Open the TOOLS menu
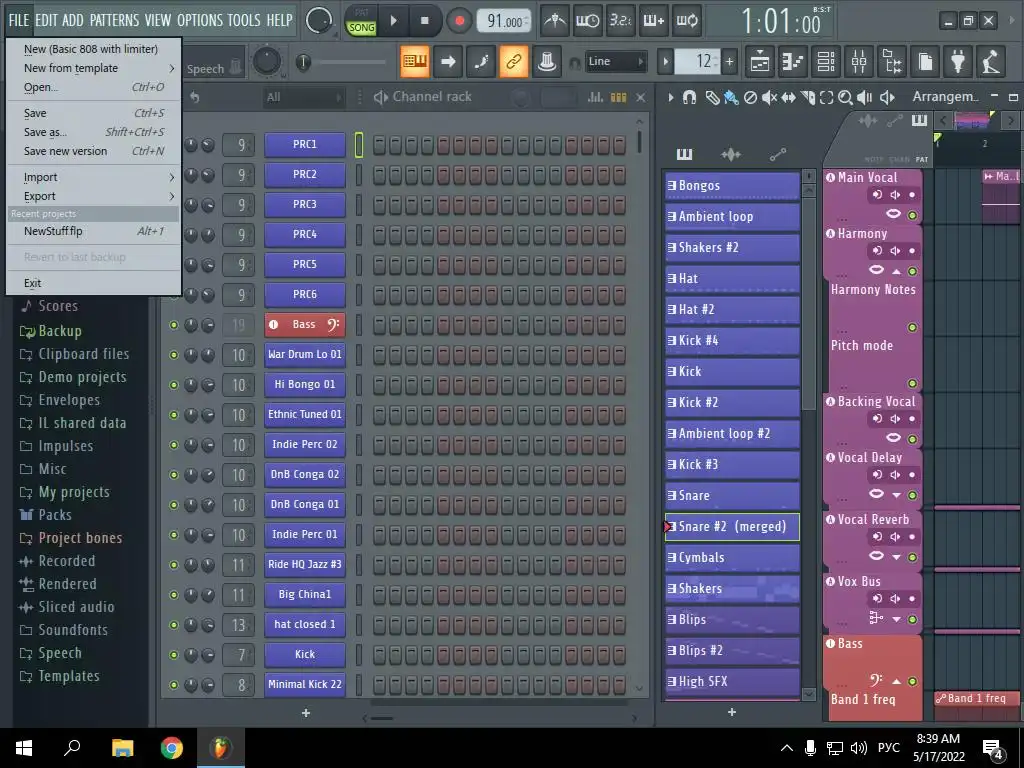Image resolution: width=1024 pixels, height=768 pixels. tap(244, 20)
